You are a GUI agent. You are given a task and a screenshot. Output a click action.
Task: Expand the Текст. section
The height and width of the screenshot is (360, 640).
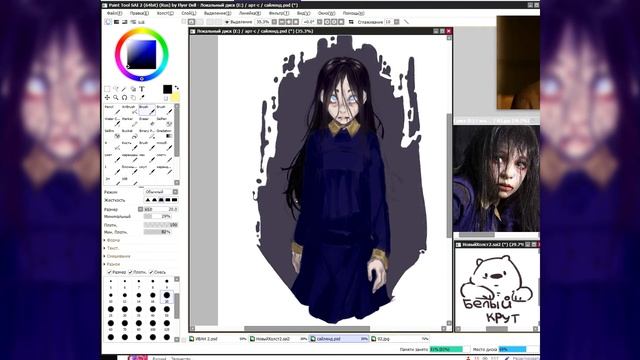[x=112, y=248]
